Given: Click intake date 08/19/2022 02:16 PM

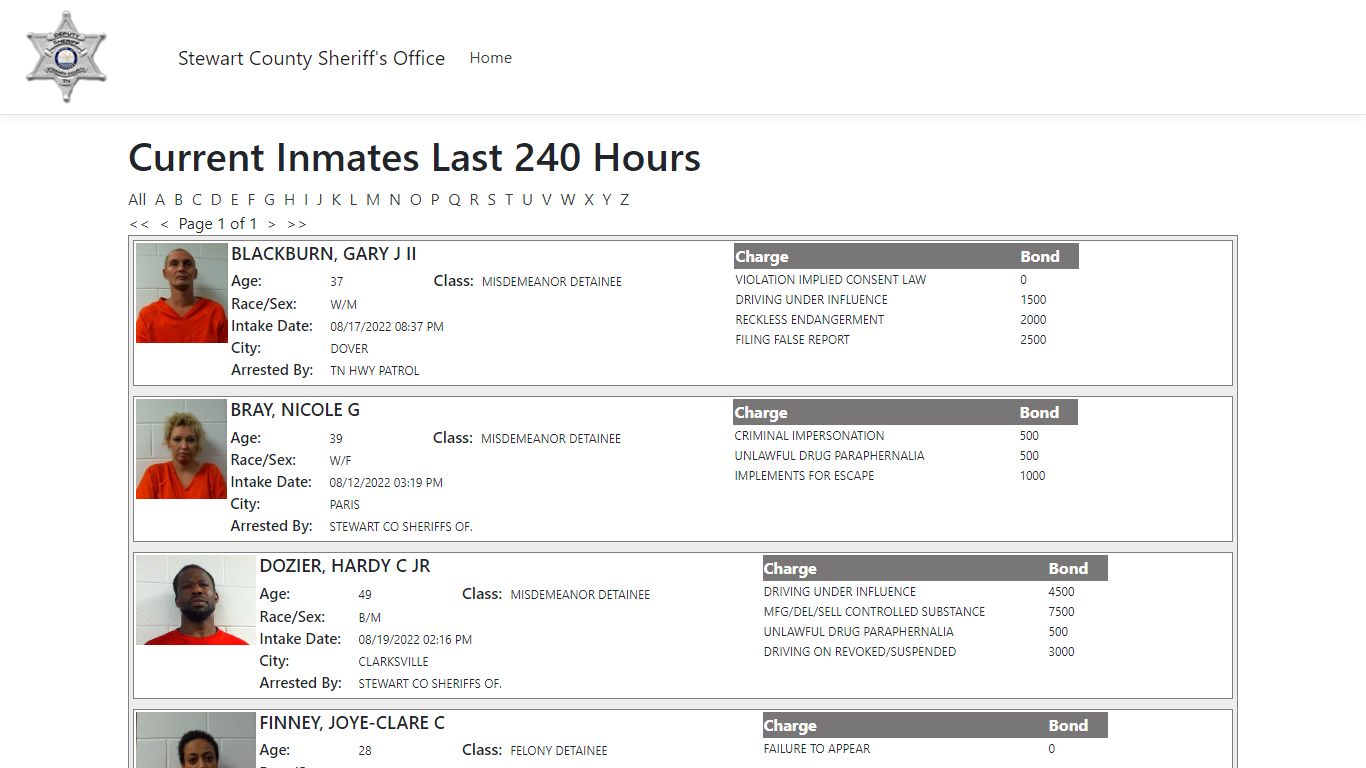Looking at the screenshot, I should point(415,640).
